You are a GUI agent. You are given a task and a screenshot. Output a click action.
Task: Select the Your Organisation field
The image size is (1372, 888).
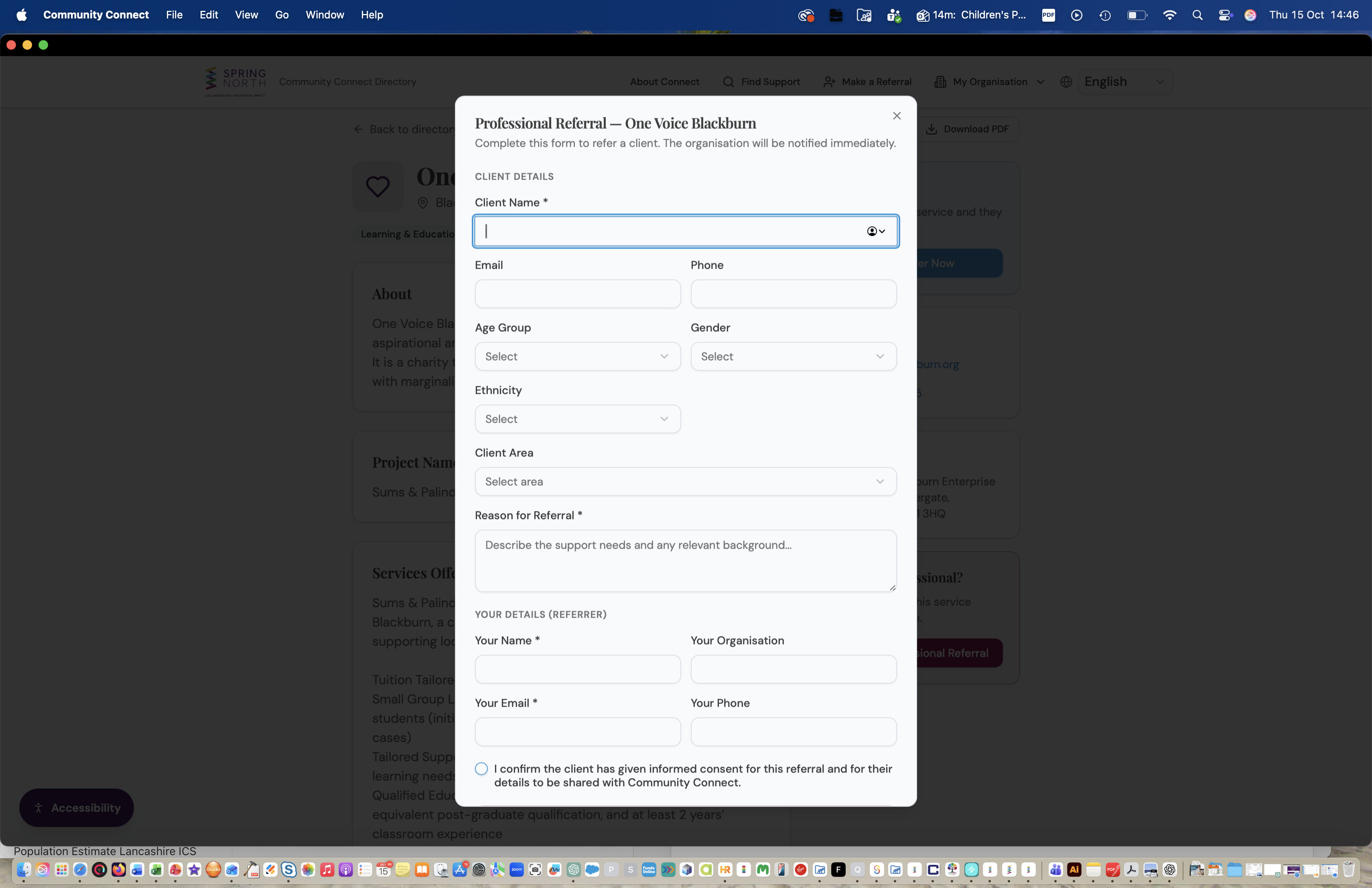(793, 669)
